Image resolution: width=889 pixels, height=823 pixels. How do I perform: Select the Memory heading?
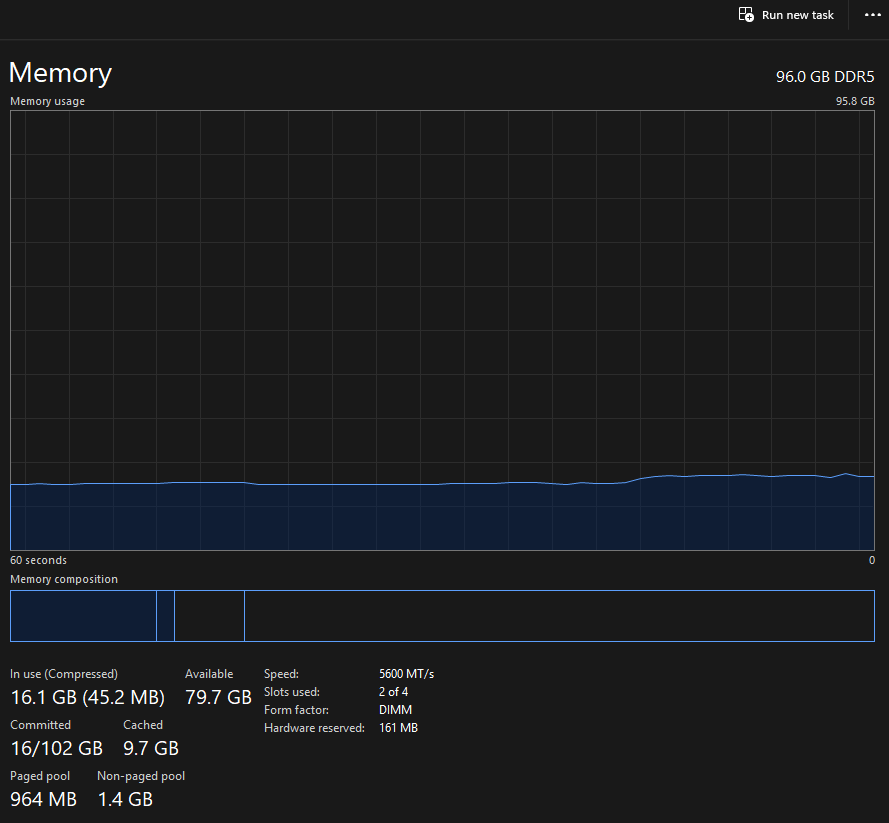click(x=61, y=73)
